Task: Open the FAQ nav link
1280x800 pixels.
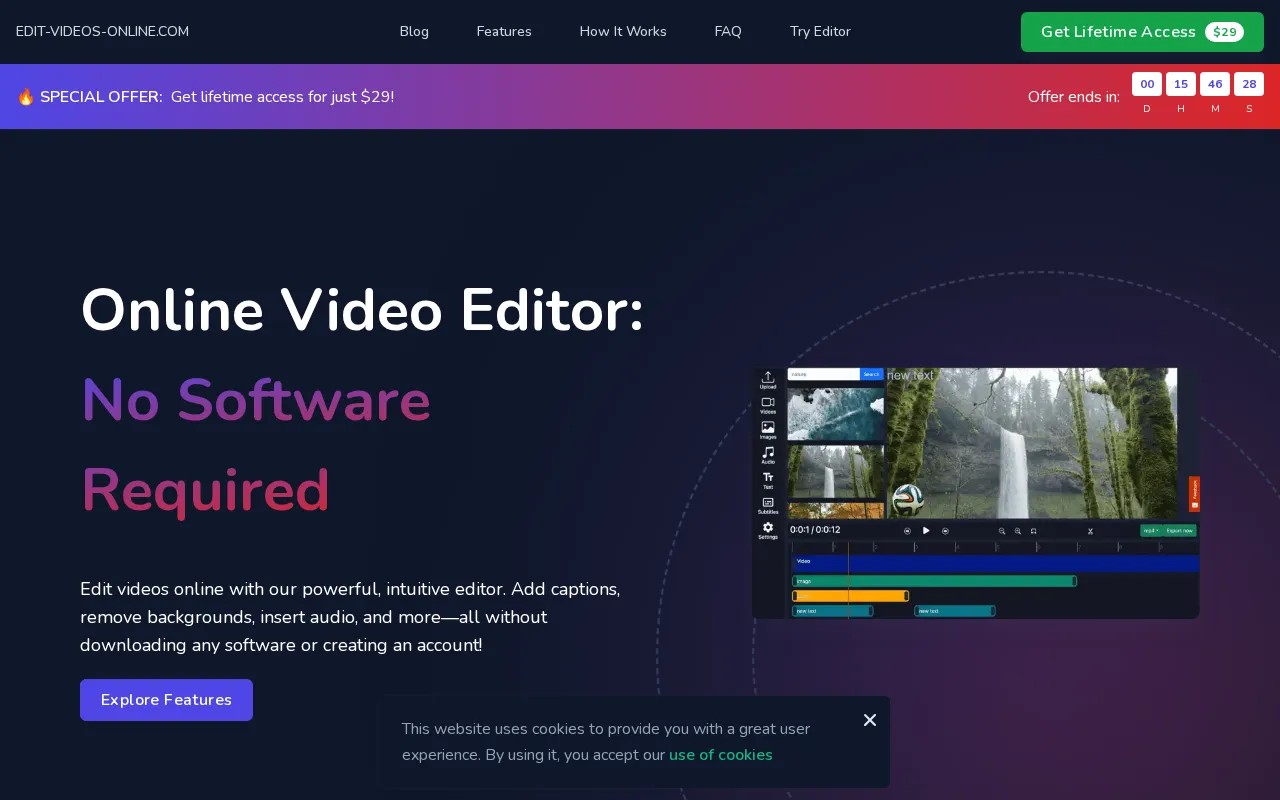Action: pyautogui.click(x=728, y=32)
